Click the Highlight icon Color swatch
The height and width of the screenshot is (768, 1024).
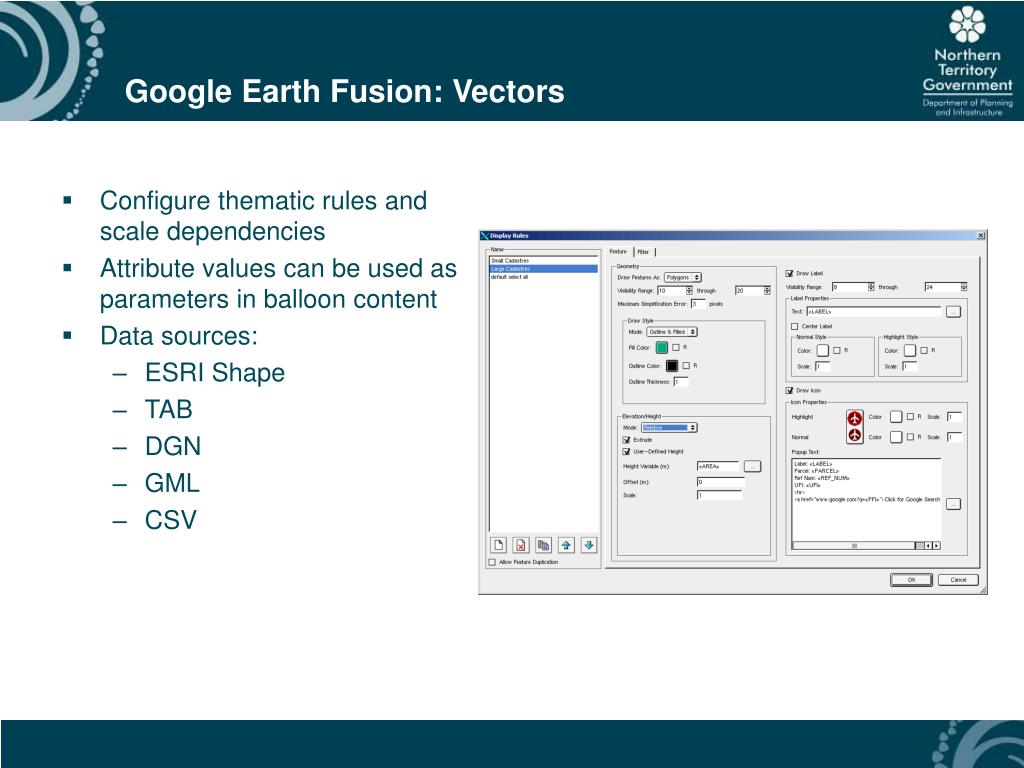tap(896, 417)
